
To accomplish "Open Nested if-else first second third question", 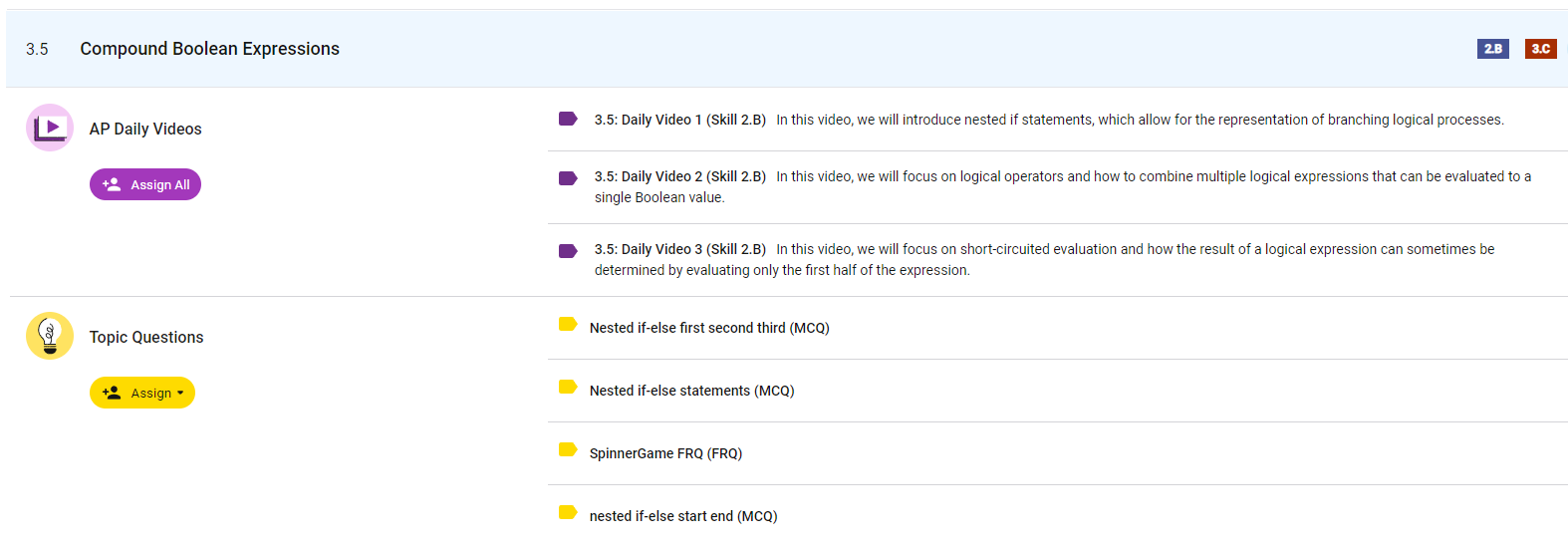I will (x=708, y=328).
